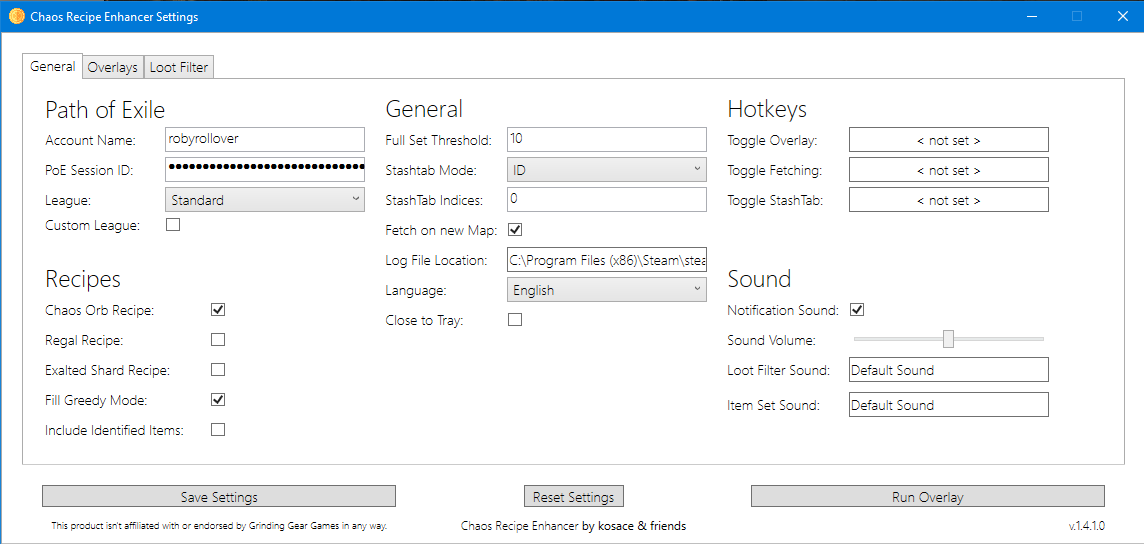1144x544 pixels.
Task: Click the Full Set Threshold field
Action: point(607,139)
